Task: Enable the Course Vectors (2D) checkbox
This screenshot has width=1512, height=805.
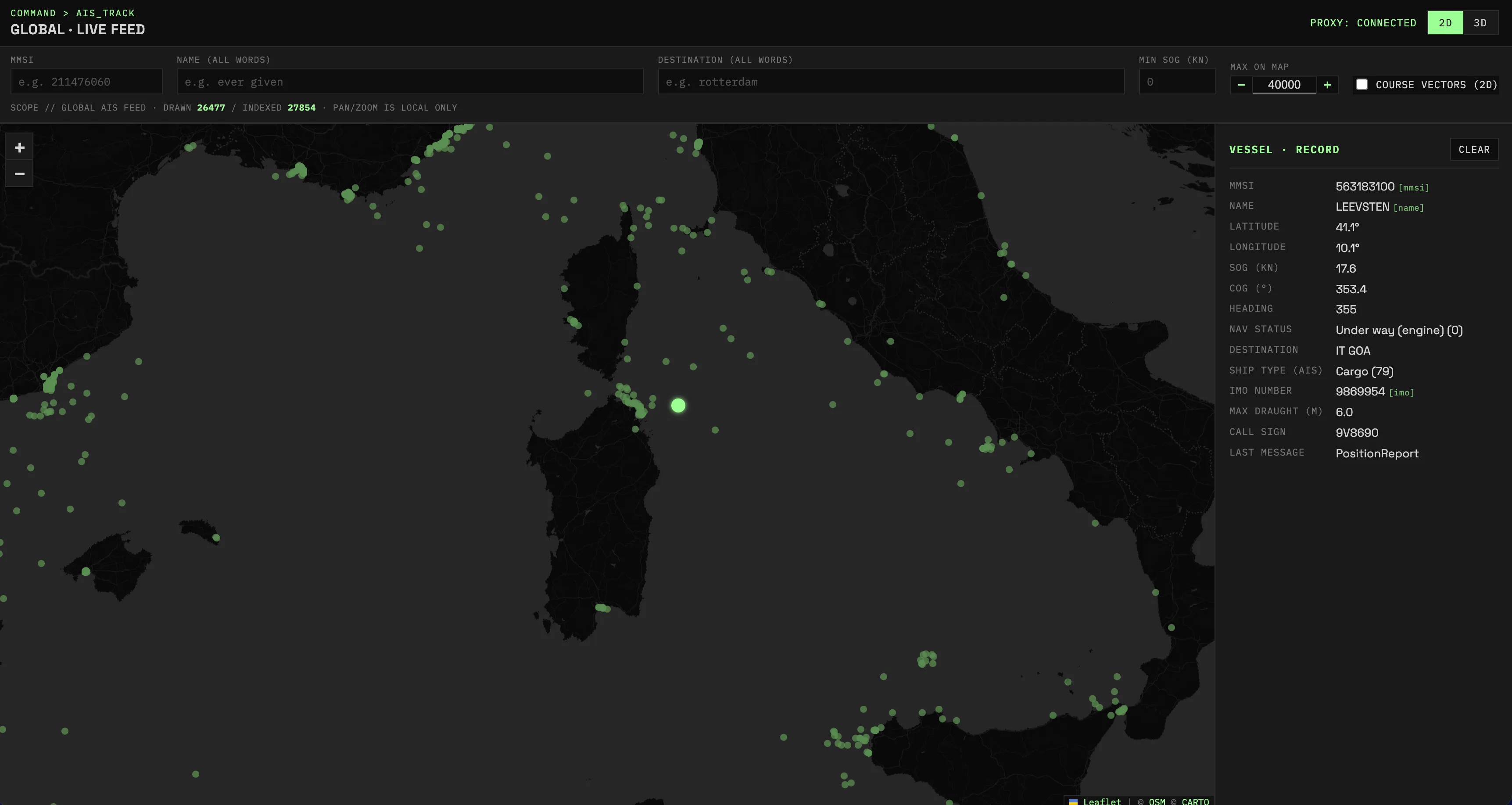Action: (1362, 85)
